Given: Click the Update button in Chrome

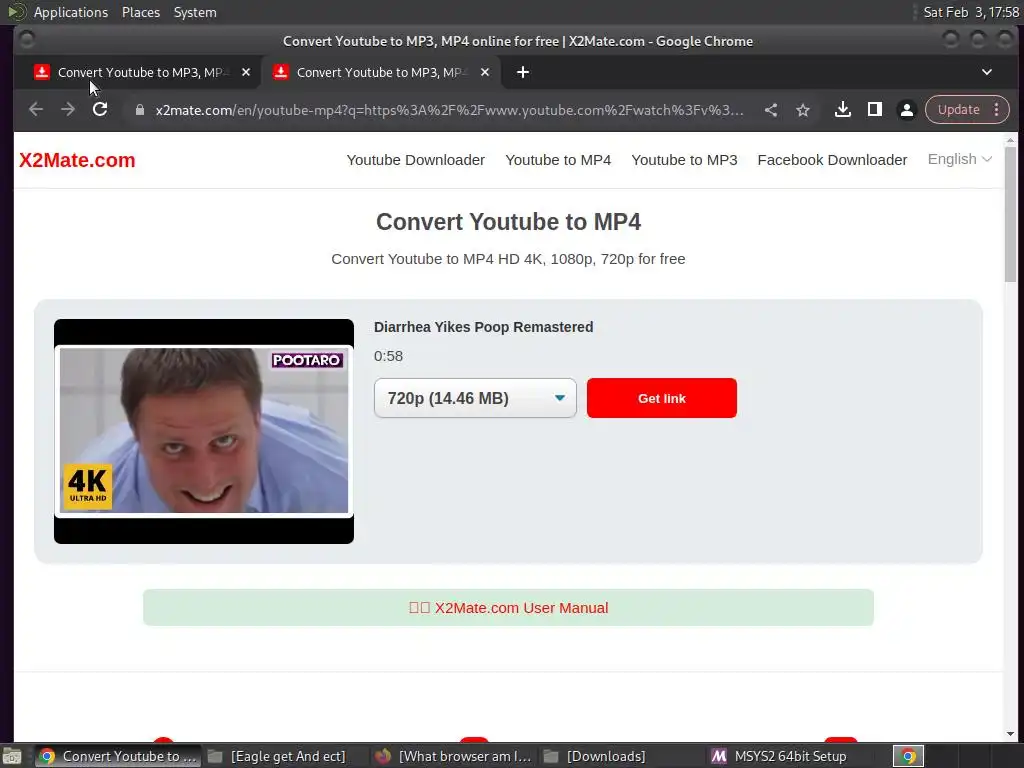Looking at the screenshot, I should pyautogui.click(x=959, y=110).
